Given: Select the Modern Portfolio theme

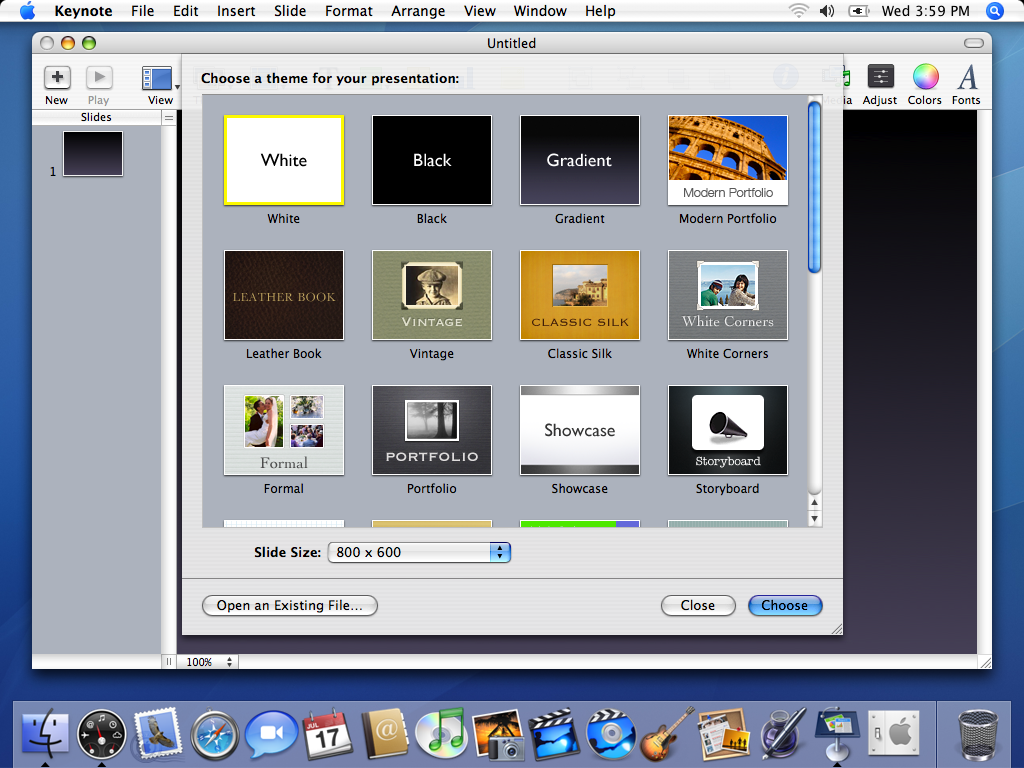Looking at the screenshot, I should [x=728, y=160].
